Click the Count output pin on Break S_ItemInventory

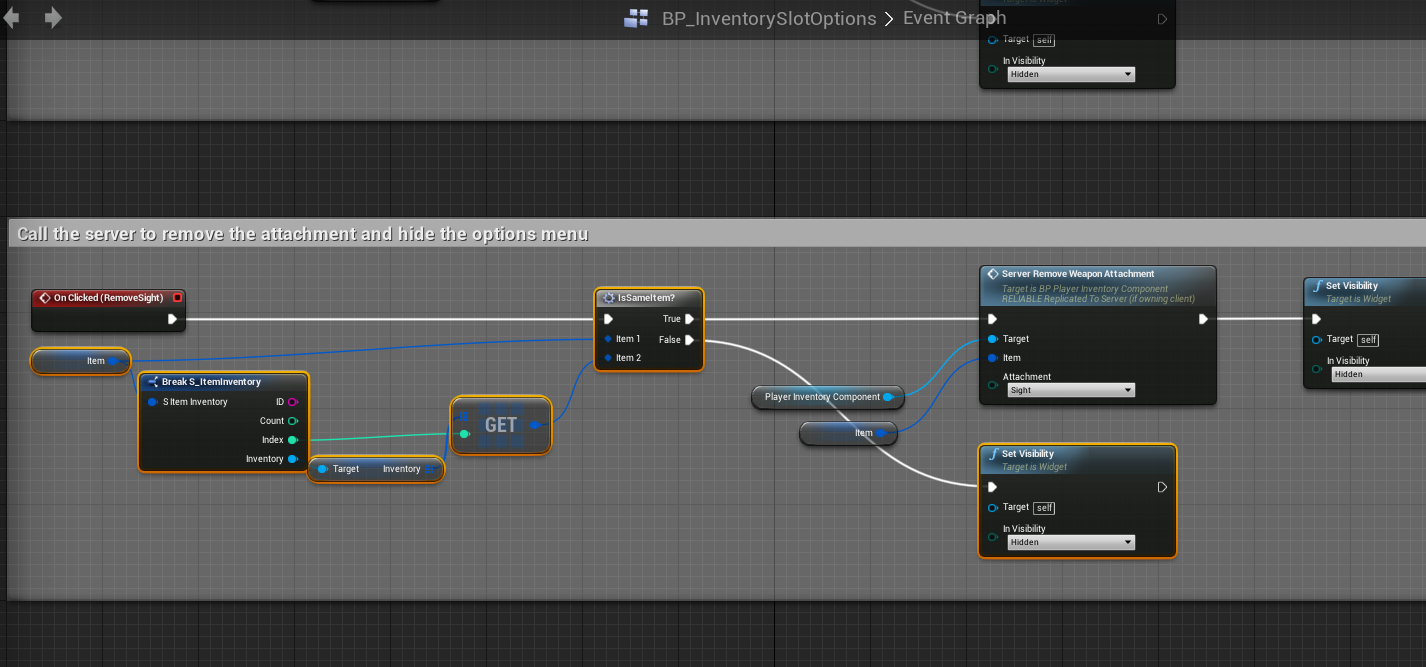click(x=293, y=421)
